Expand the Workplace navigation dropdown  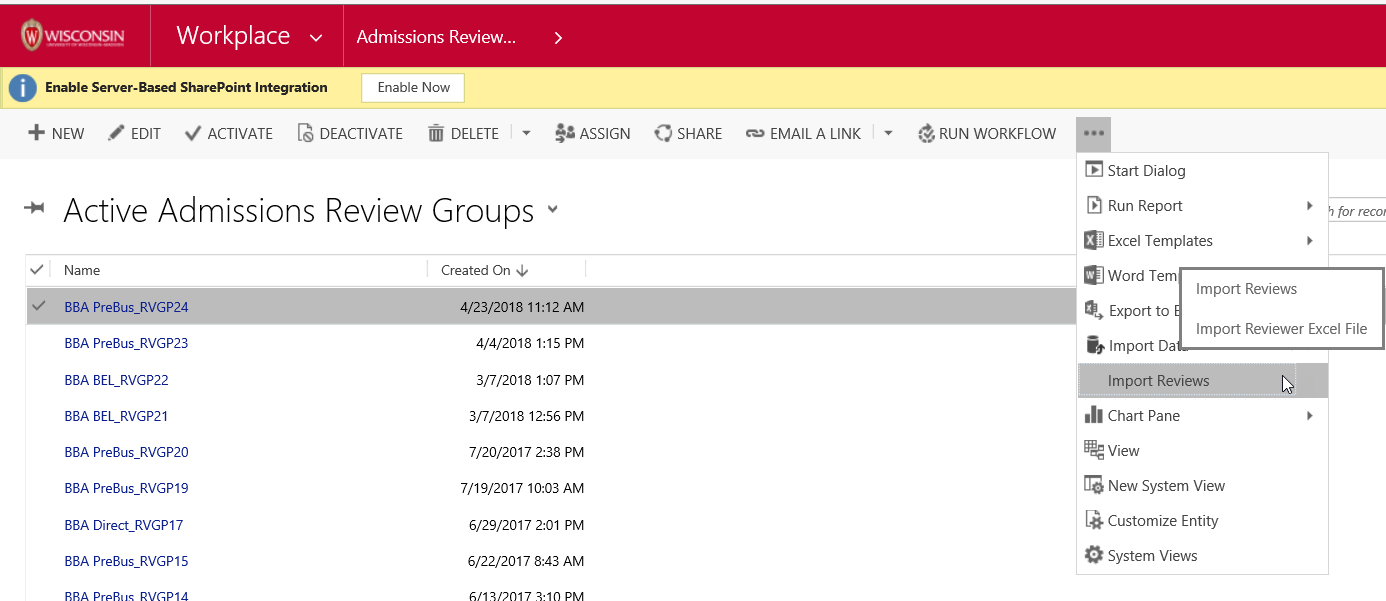(x=316, y=38)
